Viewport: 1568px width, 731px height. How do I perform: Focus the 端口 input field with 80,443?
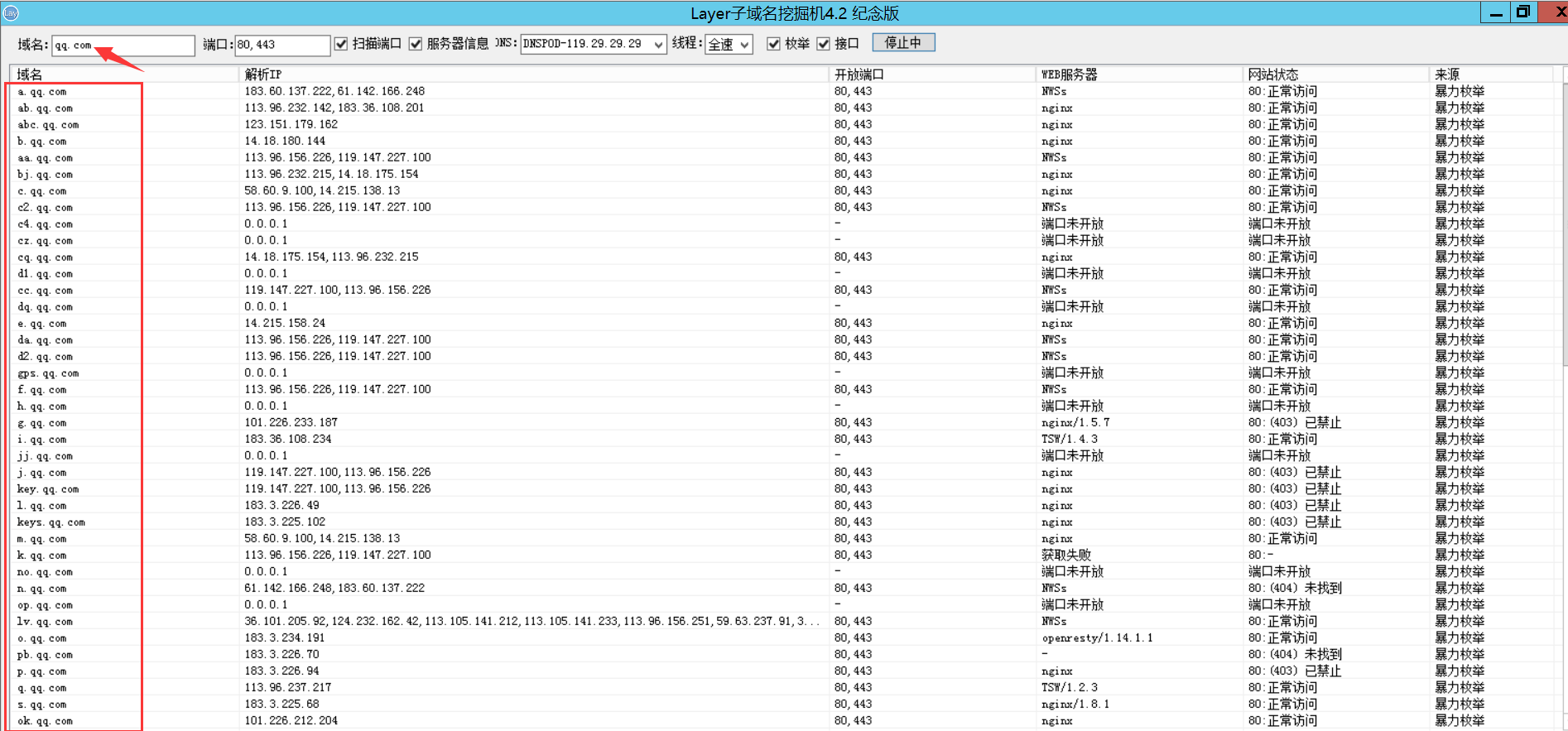(282, 45)
